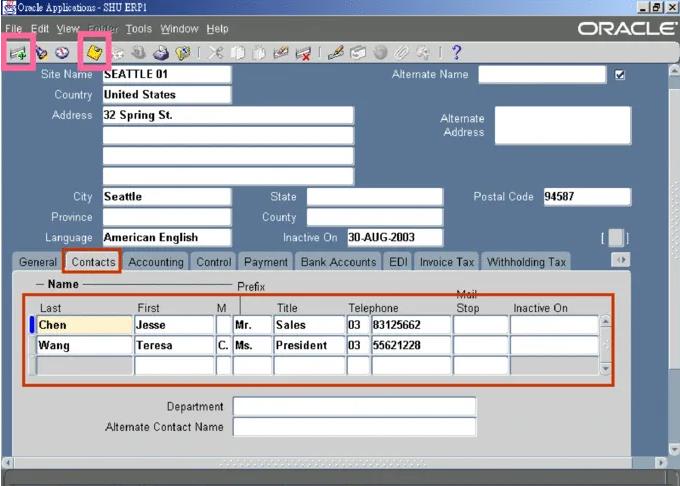Open attachments with the paperclip icon
This screenshot has width=680, height=486.
click(401, 52)
